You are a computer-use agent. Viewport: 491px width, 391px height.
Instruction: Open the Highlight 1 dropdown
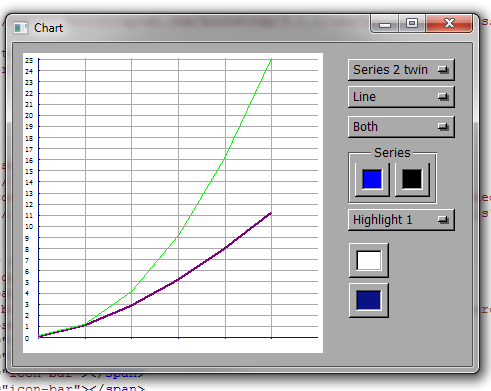[x=401, y=220]
